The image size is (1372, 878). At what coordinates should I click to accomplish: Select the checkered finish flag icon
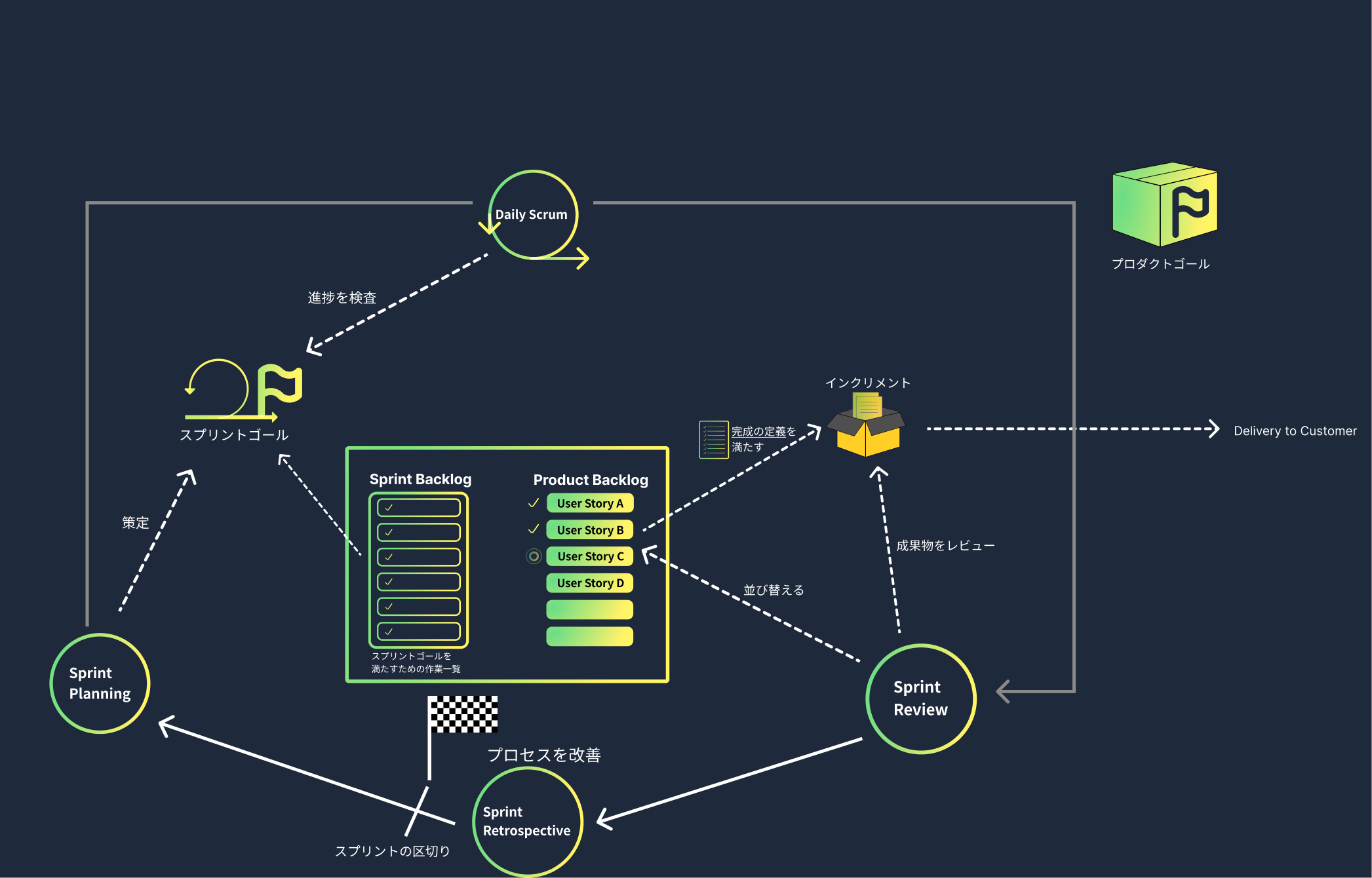pyautogui.click(x=463, y=714)
